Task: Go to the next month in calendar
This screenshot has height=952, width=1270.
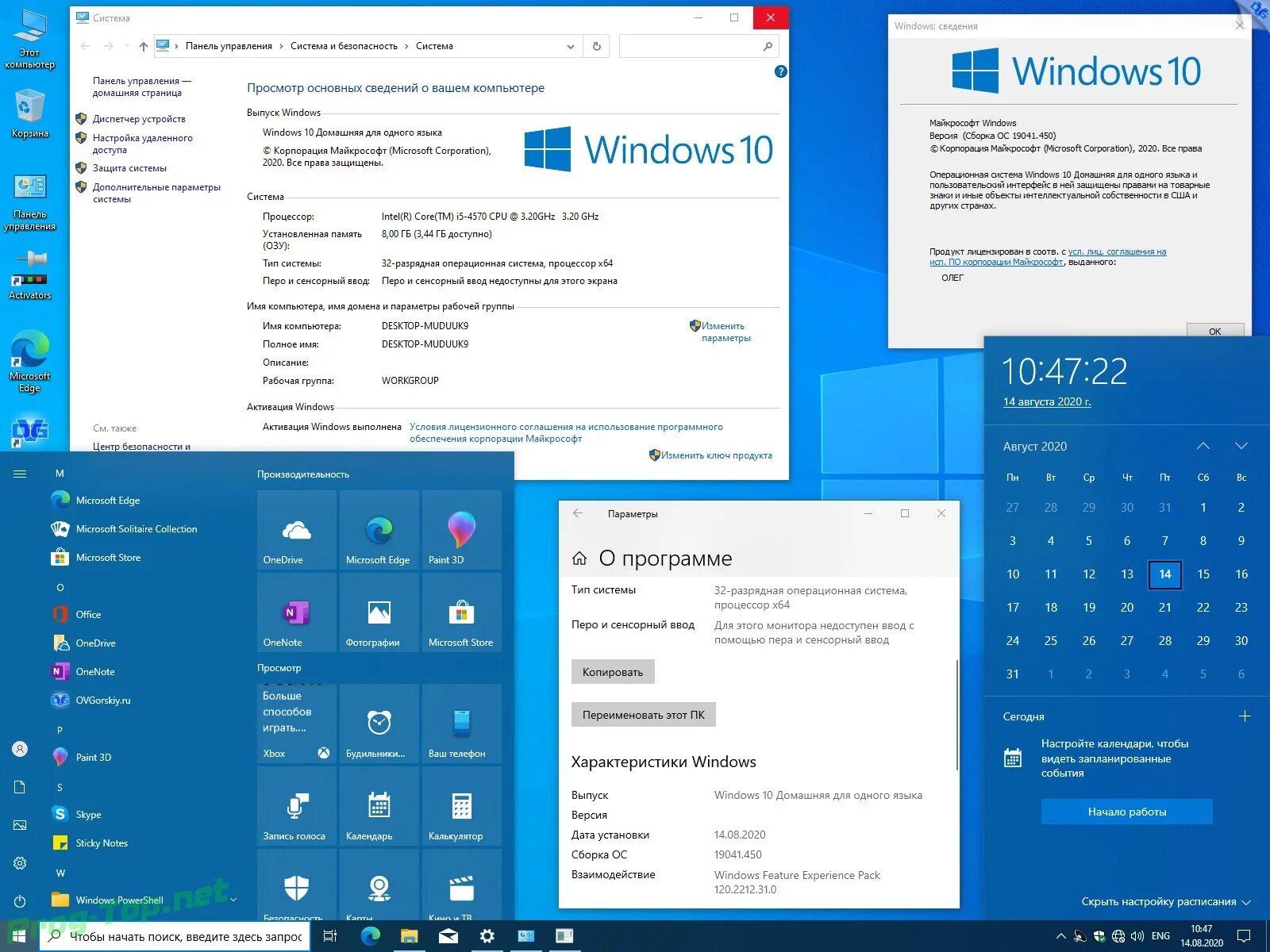Action: pyautogui.click(x=1241, y=446)
